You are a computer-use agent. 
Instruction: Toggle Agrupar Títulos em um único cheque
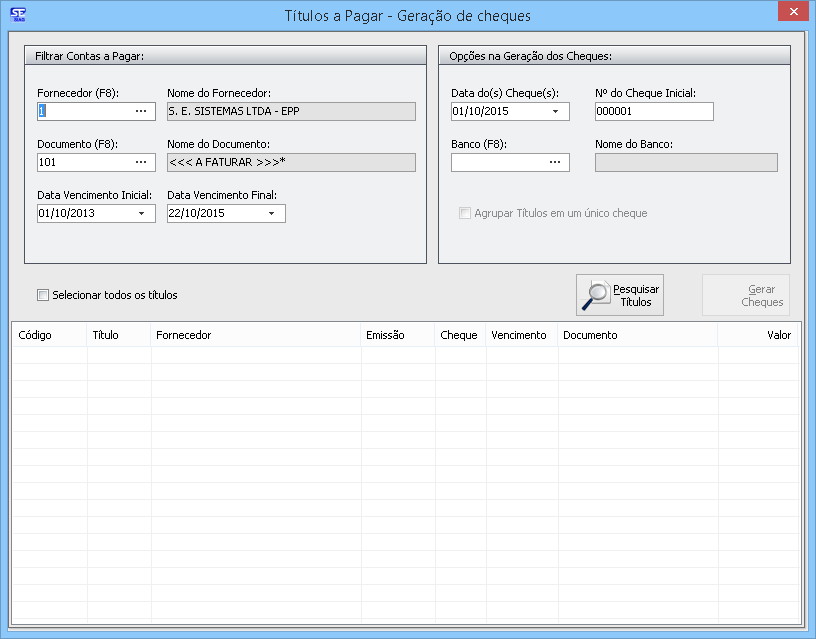pos(465,213)
